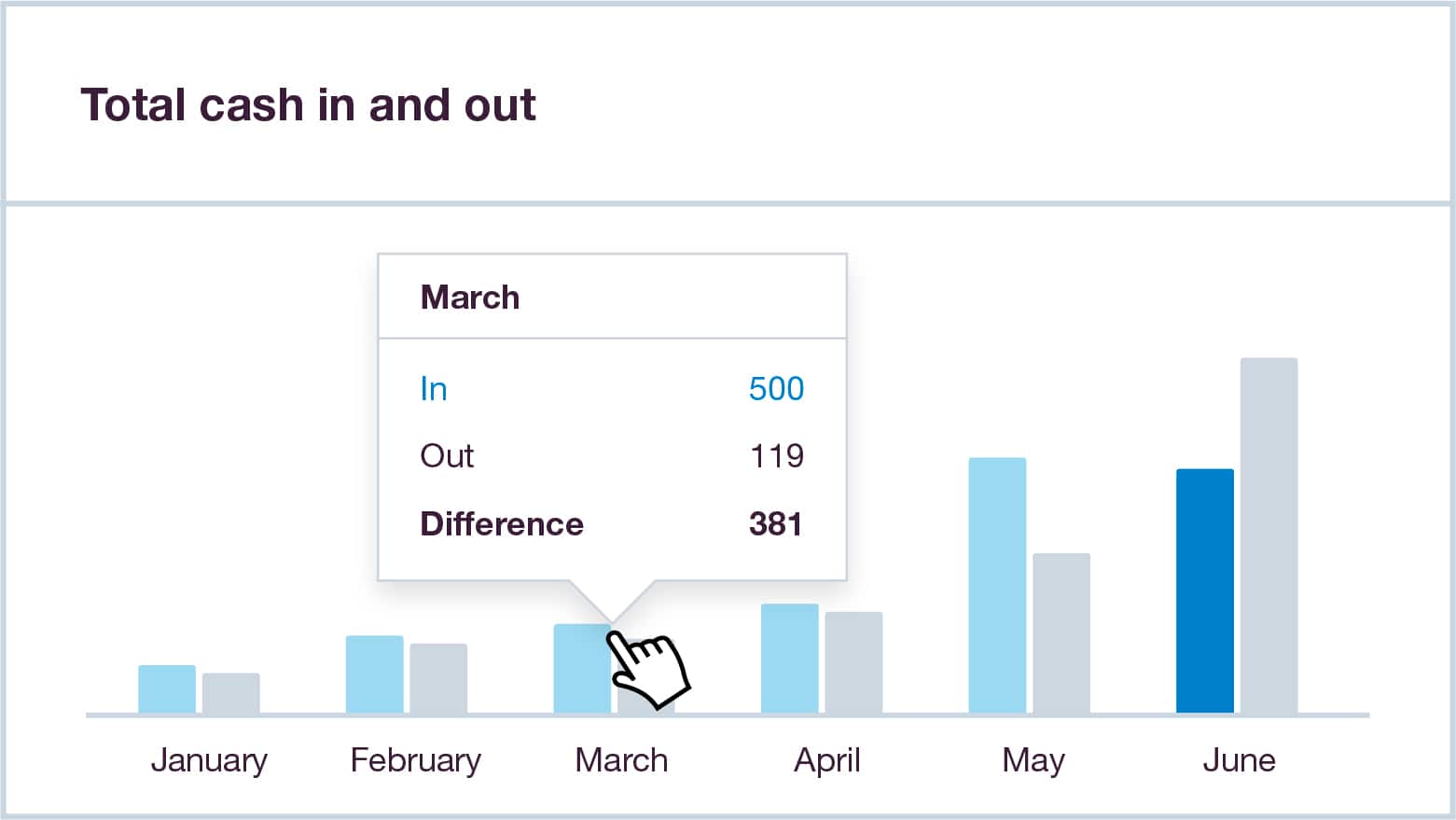This screenshot has width=1456, height=820.
Task: Click the May axis label
Action: 1033,760
